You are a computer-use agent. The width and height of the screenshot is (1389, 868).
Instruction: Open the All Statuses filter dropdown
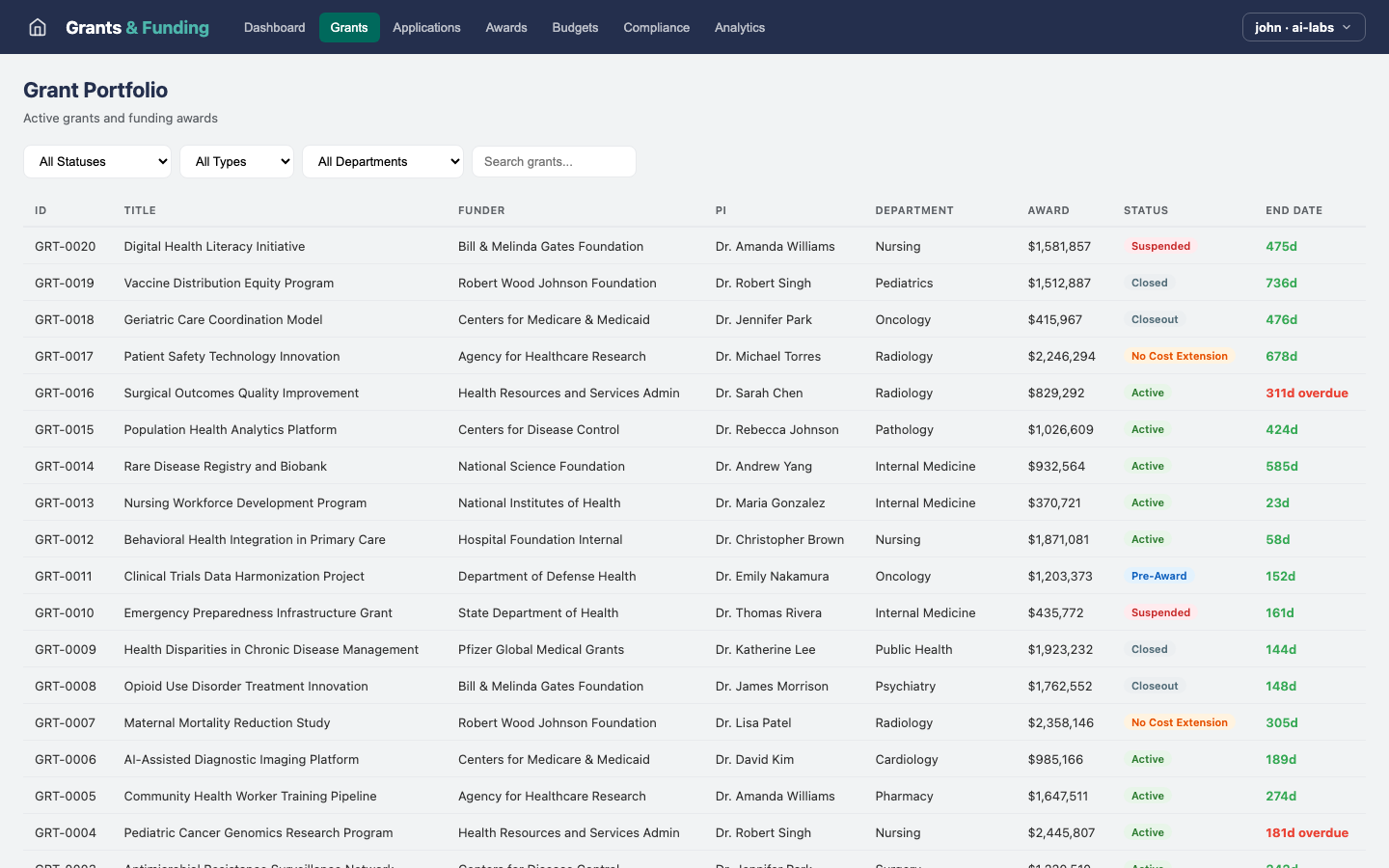[x=96, y=161]
